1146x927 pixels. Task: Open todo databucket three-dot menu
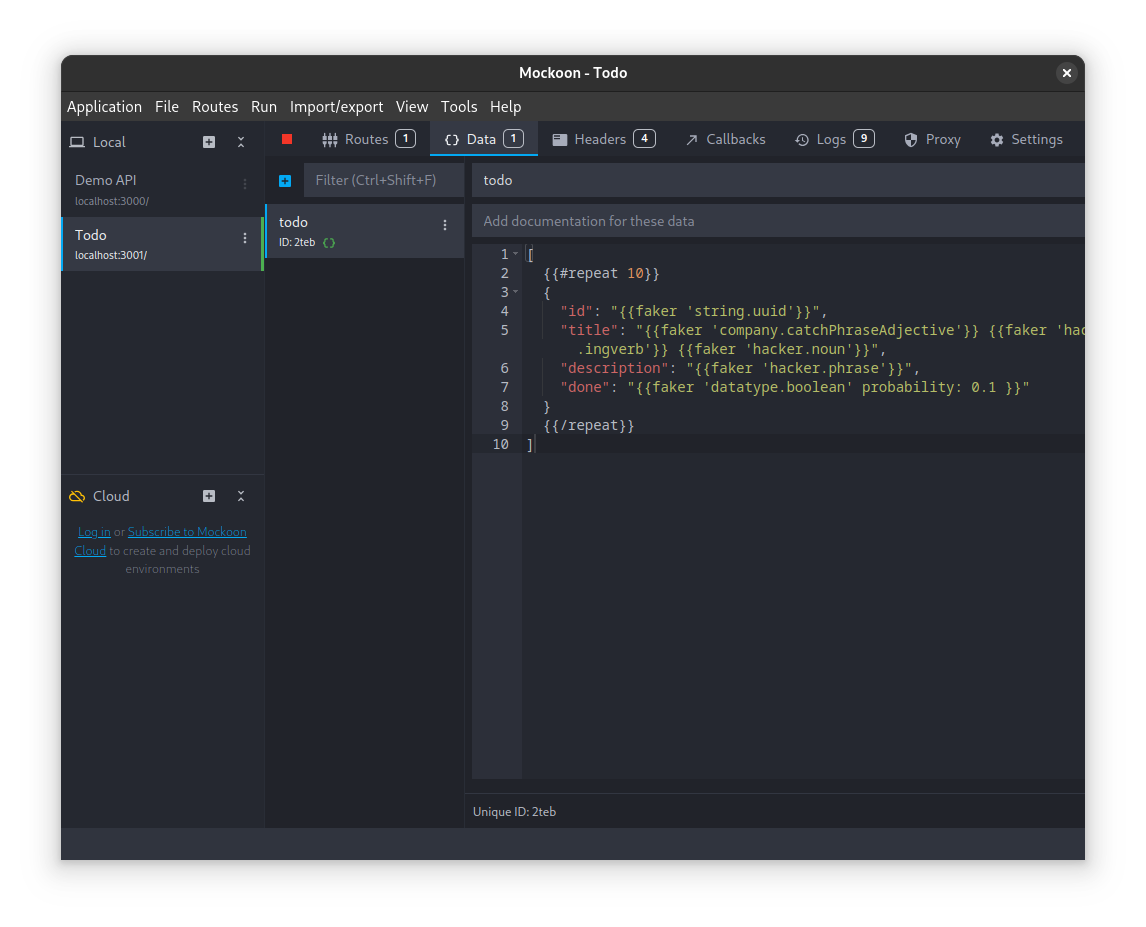444,225
